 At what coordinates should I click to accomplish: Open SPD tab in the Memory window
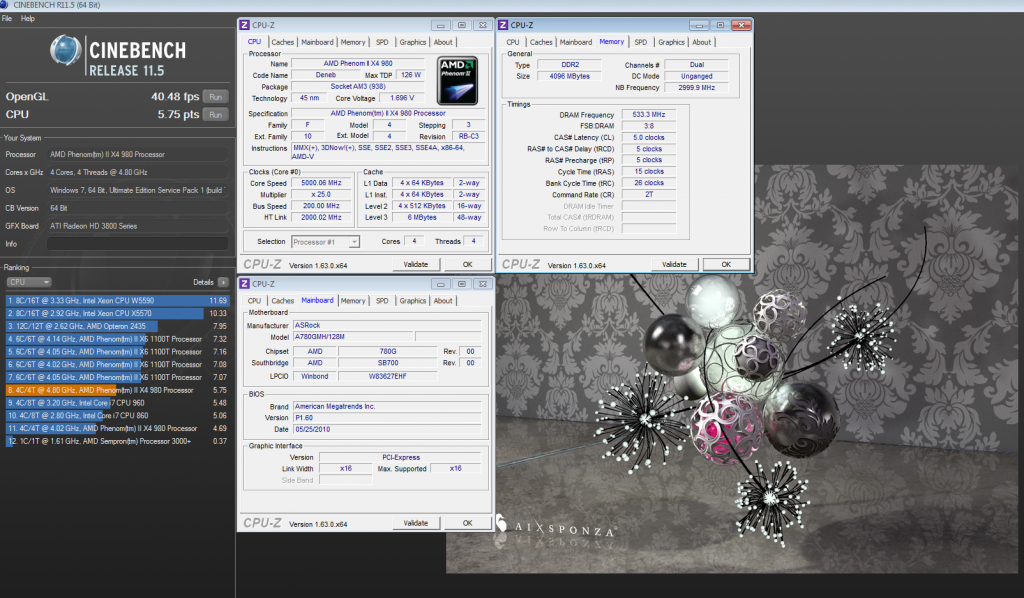(x=641, y=42)
